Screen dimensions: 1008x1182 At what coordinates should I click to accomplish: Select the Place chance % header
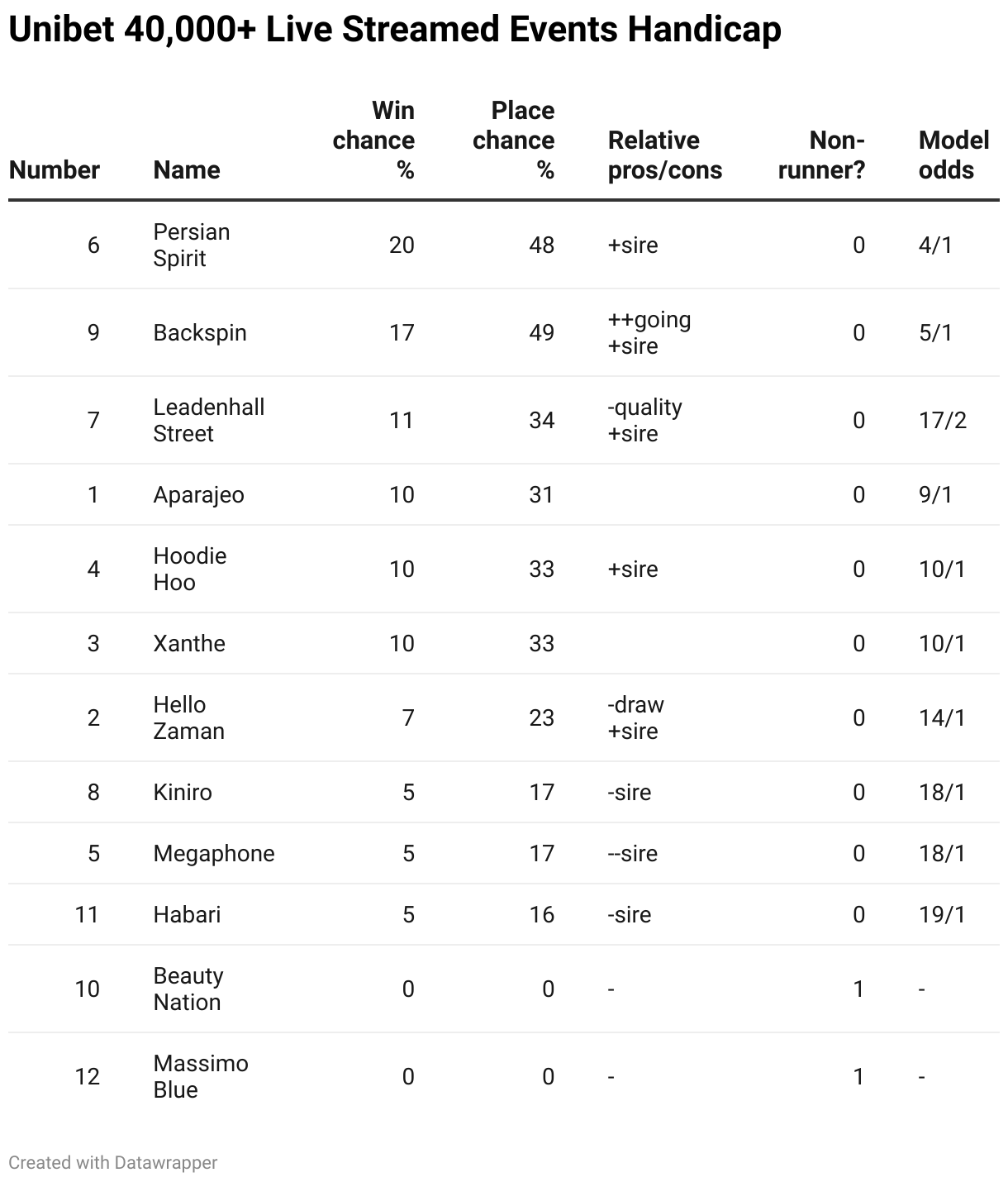coord(514,141)
